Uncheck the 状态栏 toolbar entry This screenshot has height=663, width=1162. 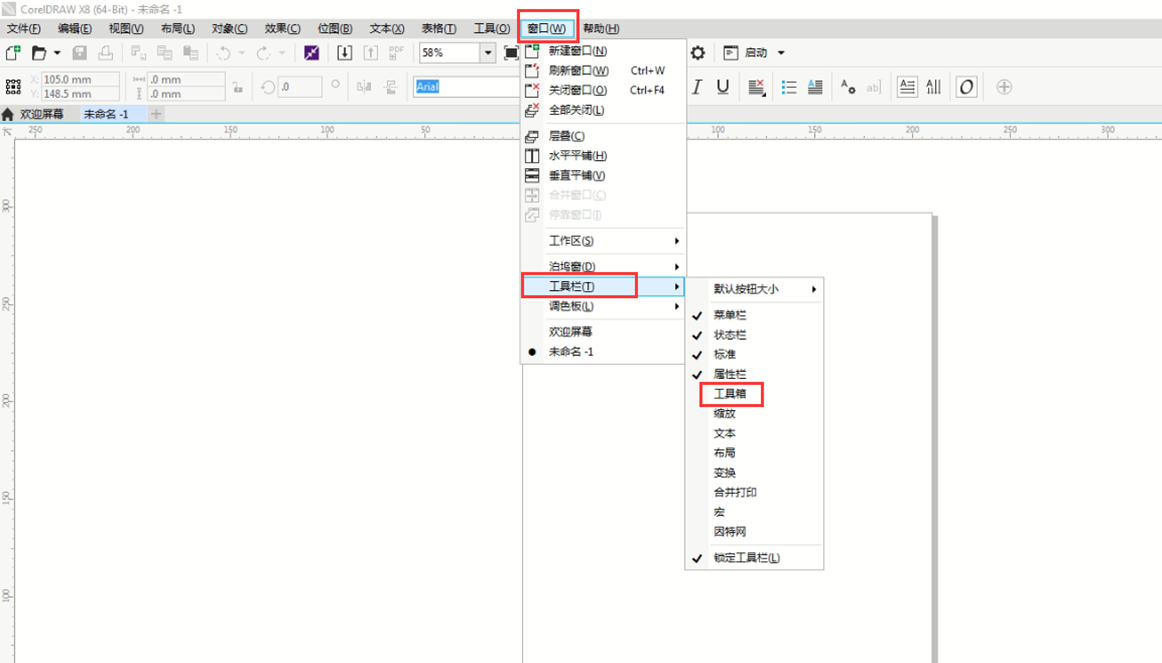(730, 335)
